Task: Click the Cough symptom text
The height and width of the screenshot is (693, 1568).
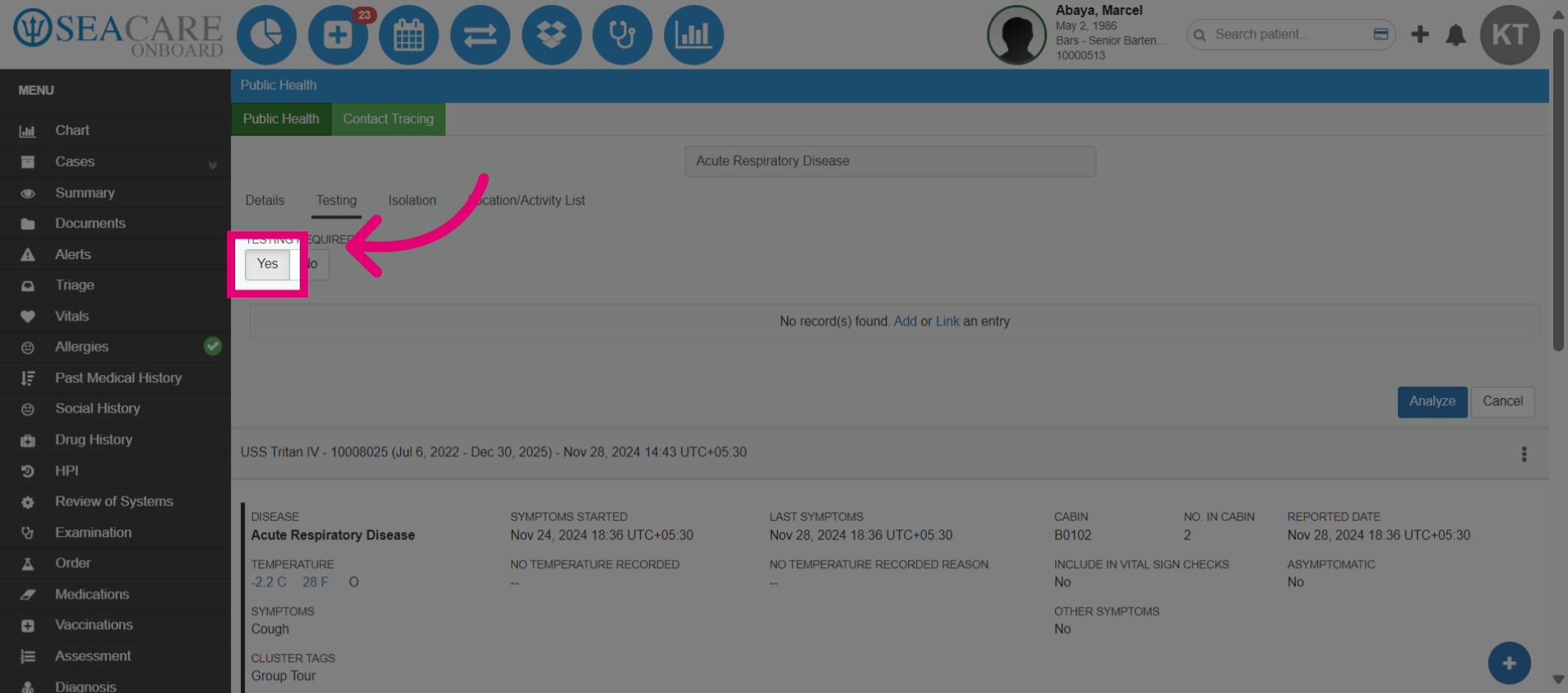Action: 269,629
